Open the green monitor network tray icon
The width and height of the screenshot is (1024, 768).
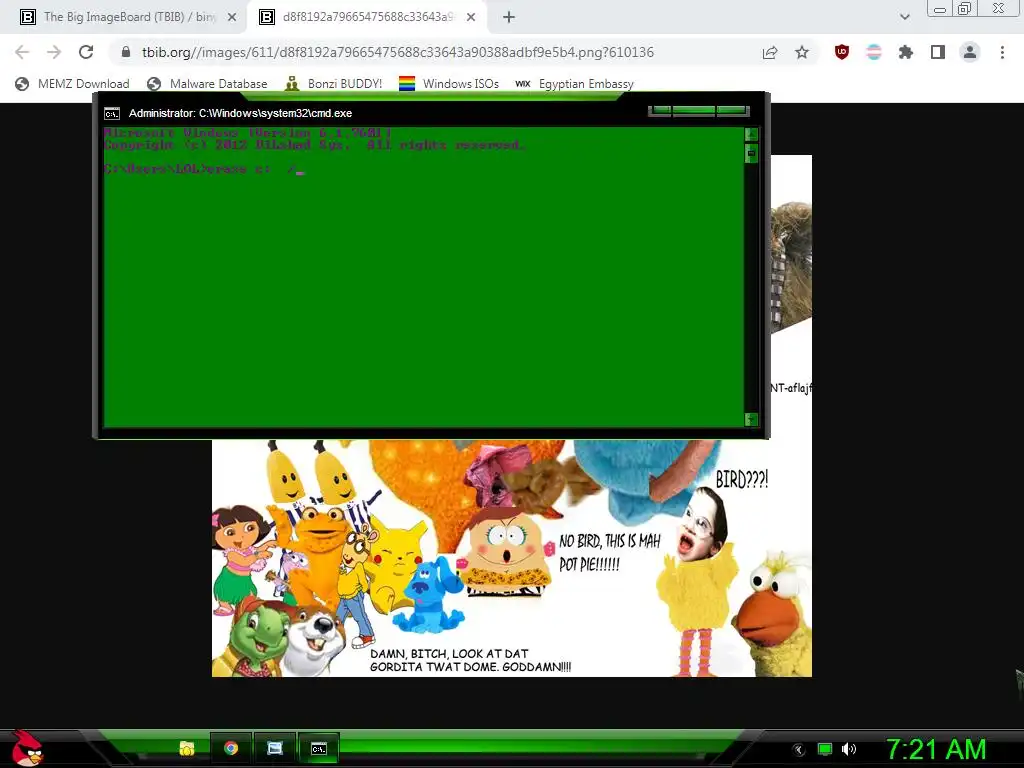825,749
